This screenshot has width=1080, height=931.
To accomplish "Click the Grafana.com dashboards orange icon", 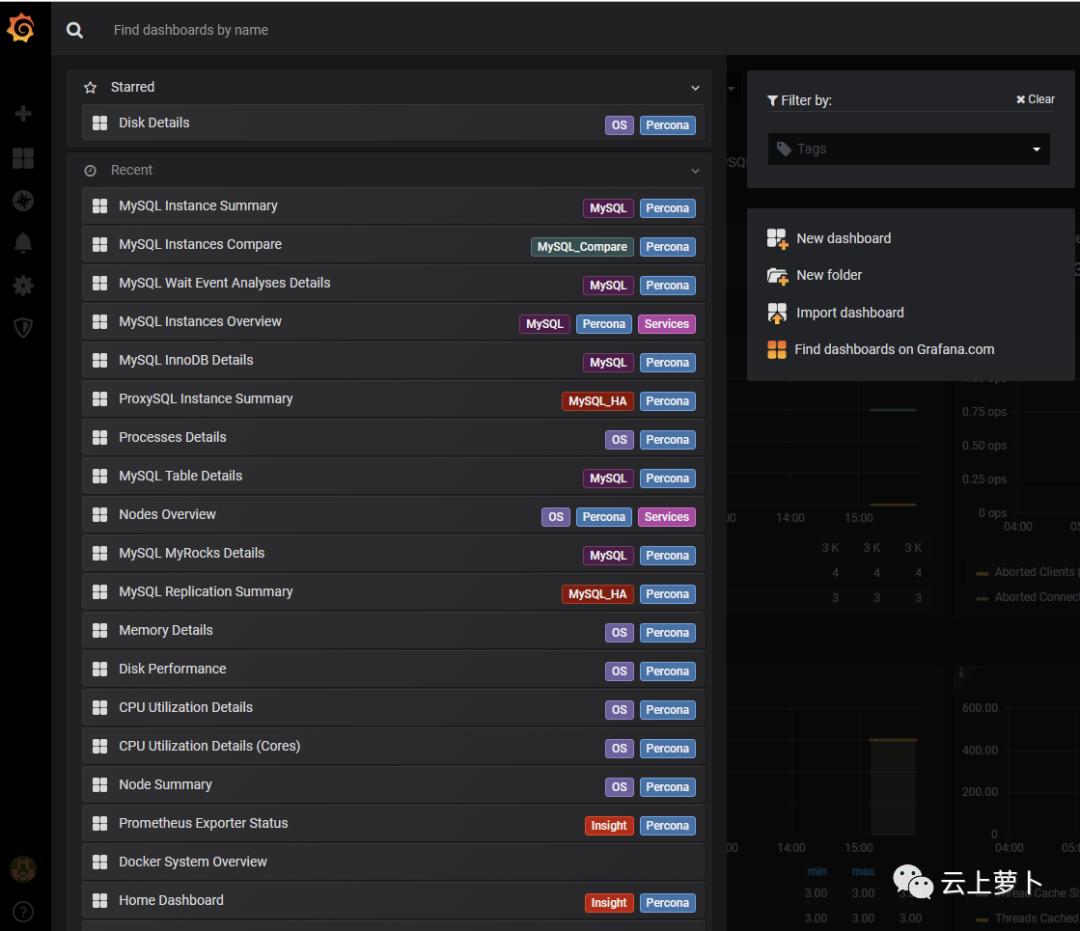I will (x=776, y=350).
